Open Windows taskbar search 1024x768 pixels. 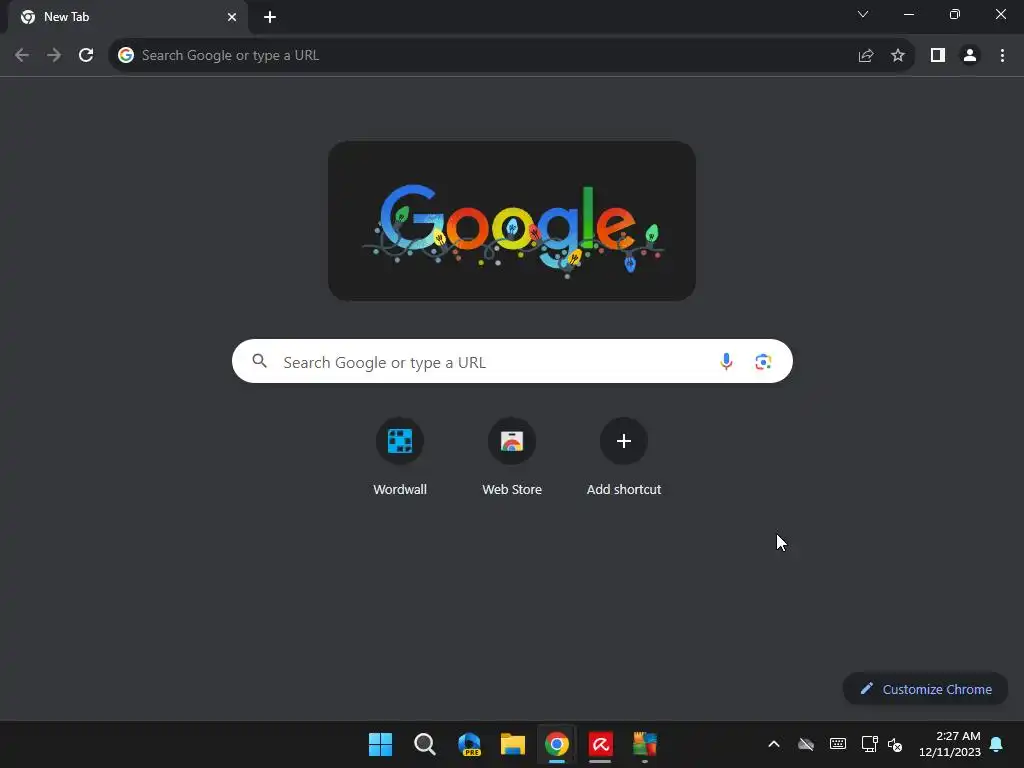tap(424, 744)
